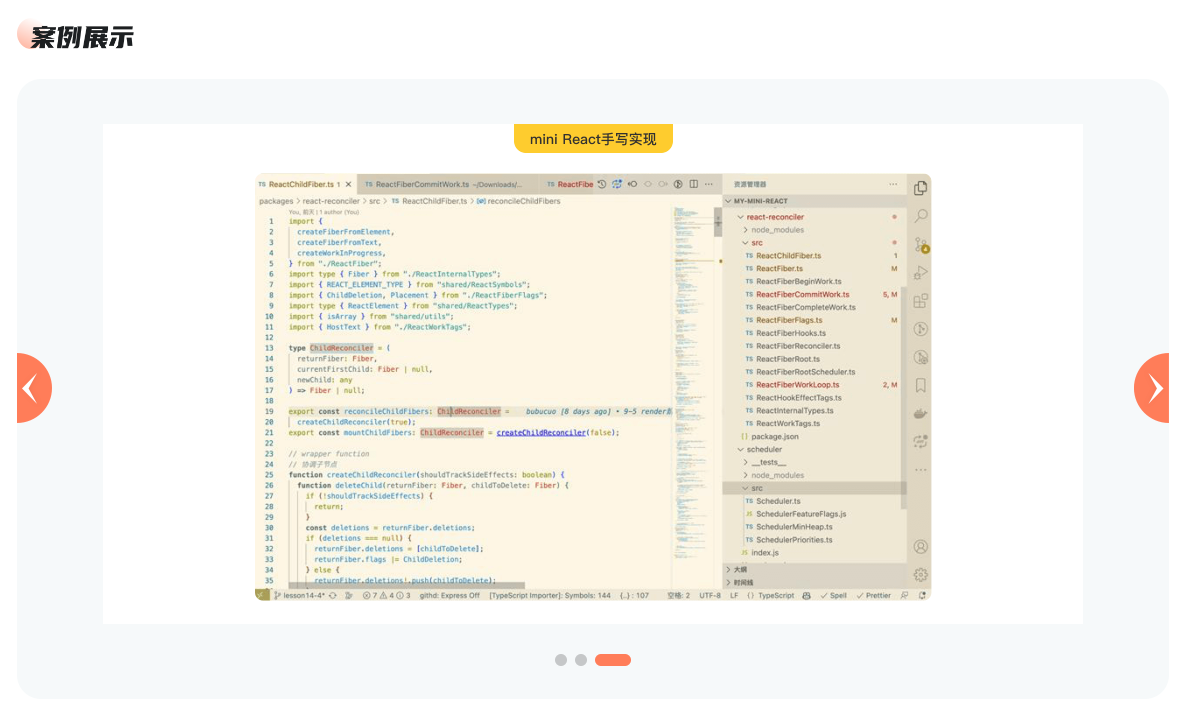
Task: Select the second carousel dot
Action: click(x=581, y=660)
